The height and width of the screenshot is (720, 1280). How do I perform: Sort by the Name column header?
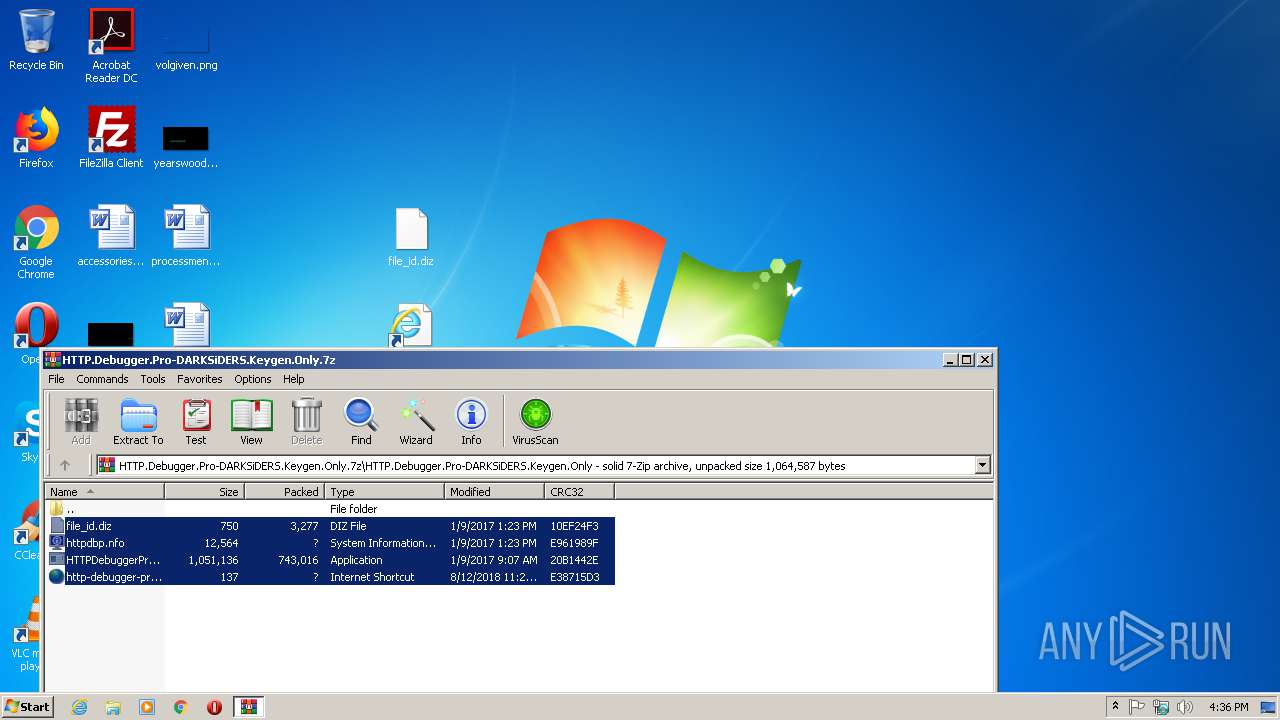[104, 491]
